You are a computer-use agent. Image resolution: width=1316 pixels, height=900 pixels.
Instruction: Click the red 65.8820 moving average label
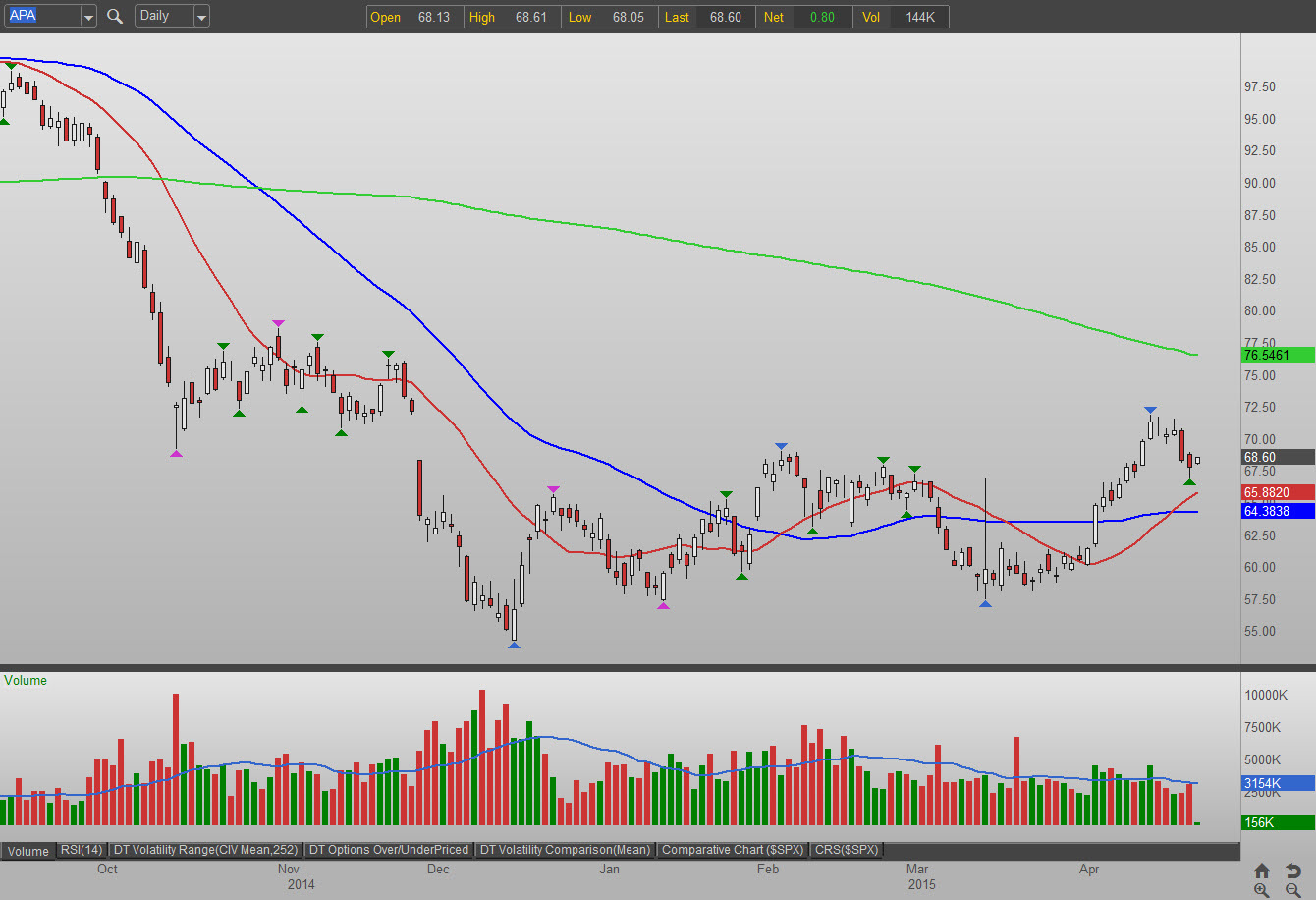point(1278,492)
